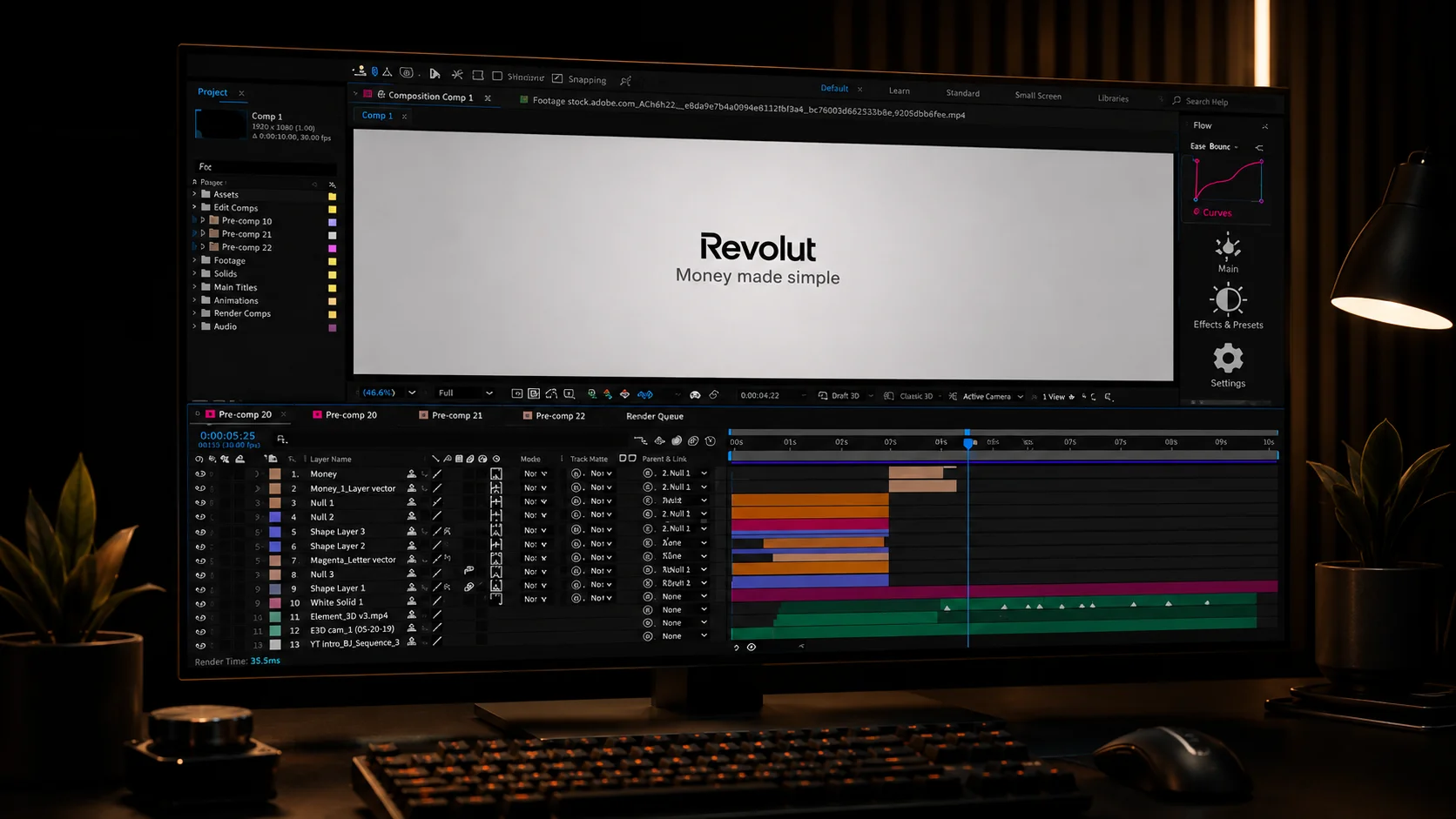Switch to the Footage stock.adobe.com viewer tab

(x=743, y=107)
